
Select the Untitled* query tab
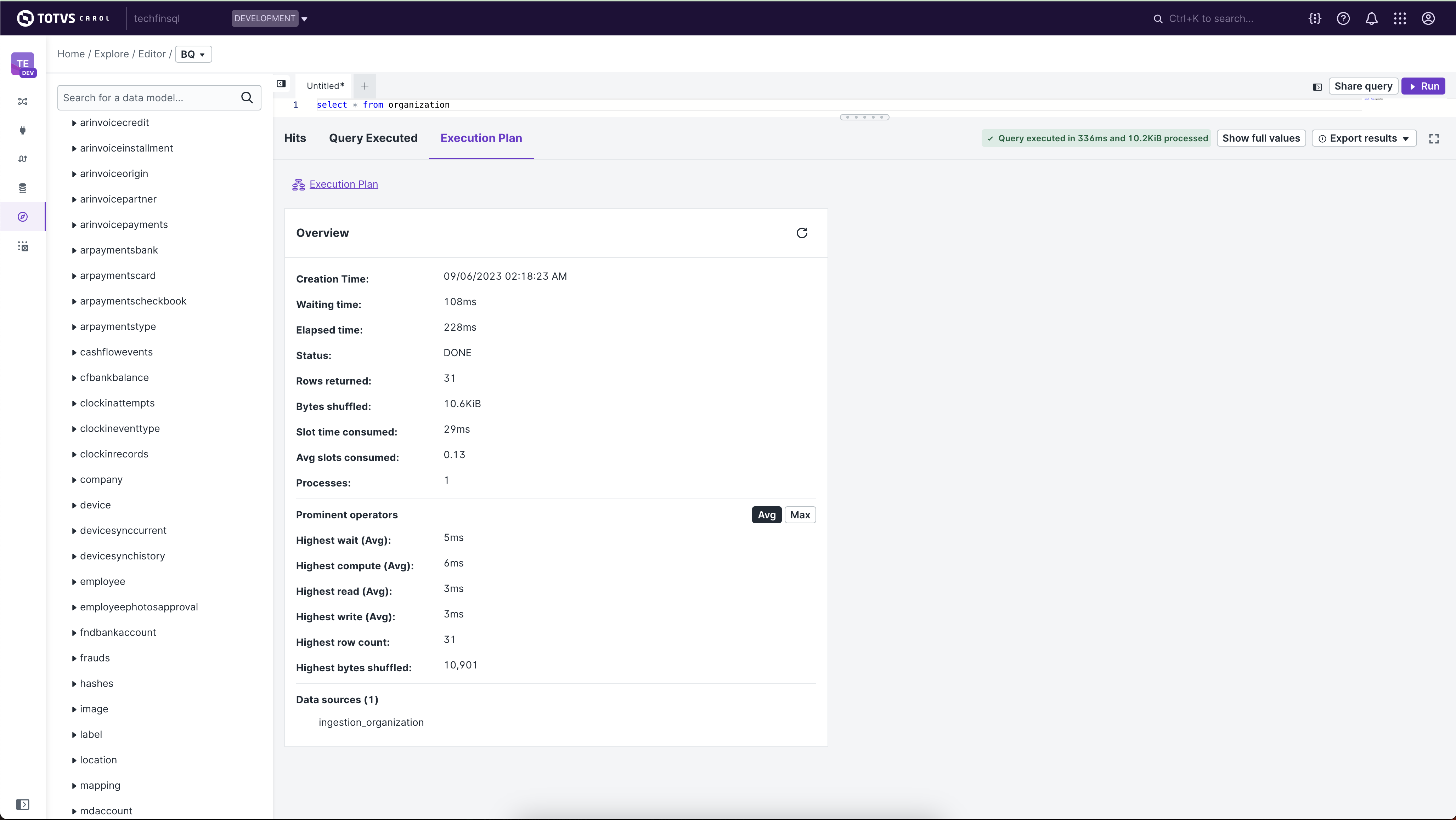click(x=326, y=86)
